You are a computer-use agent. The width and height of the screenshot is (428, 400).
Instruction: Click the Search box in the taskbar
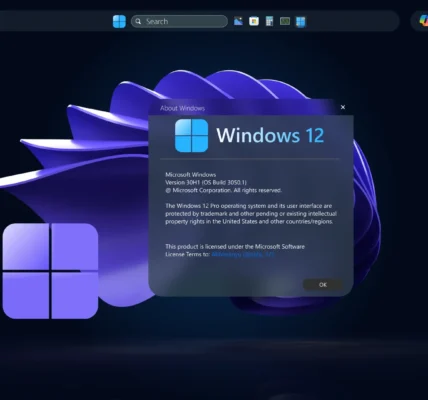coord(179,21)
